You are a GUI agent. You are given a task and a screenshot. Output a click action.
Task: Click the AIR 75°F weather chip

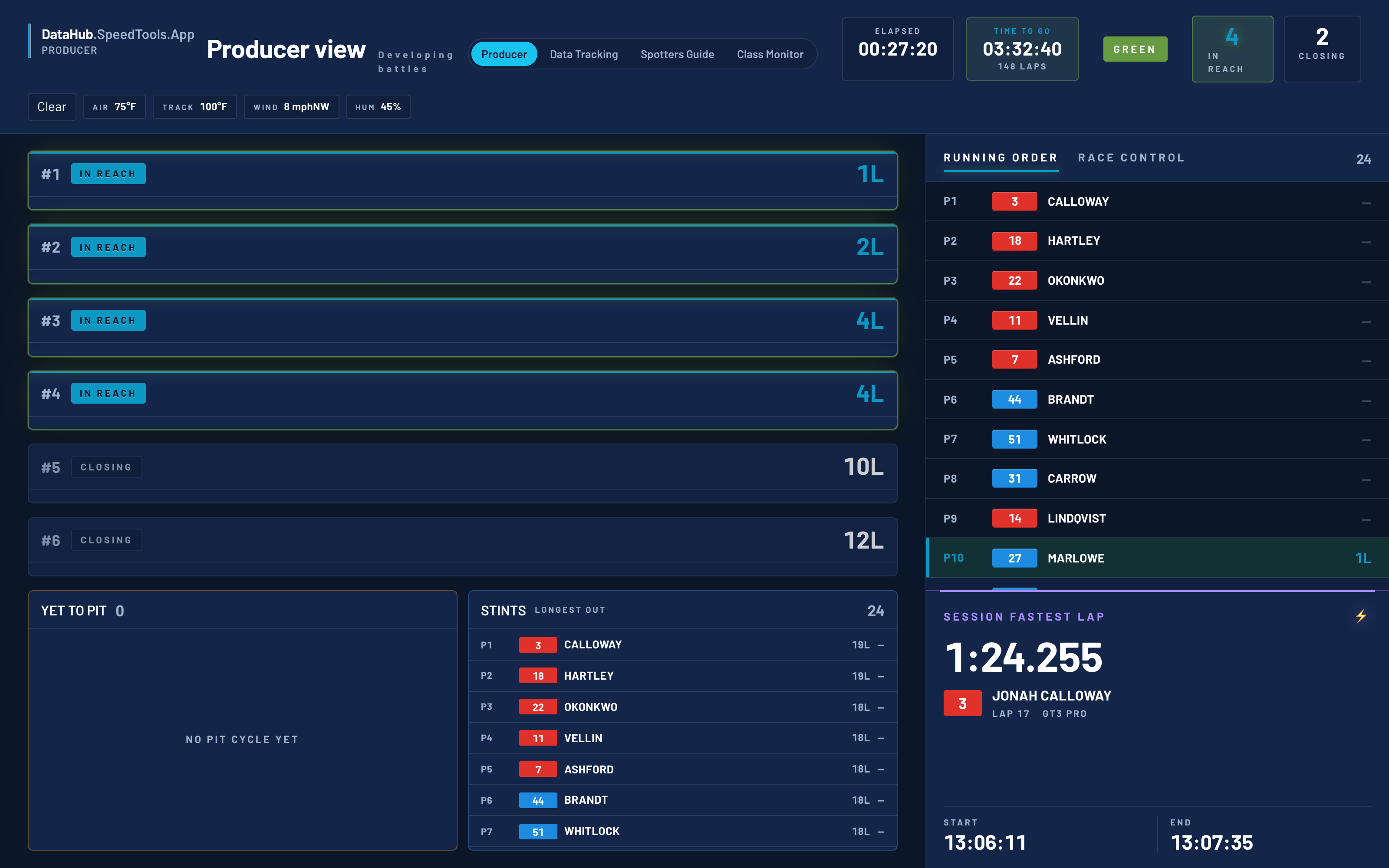coord(114,107)
